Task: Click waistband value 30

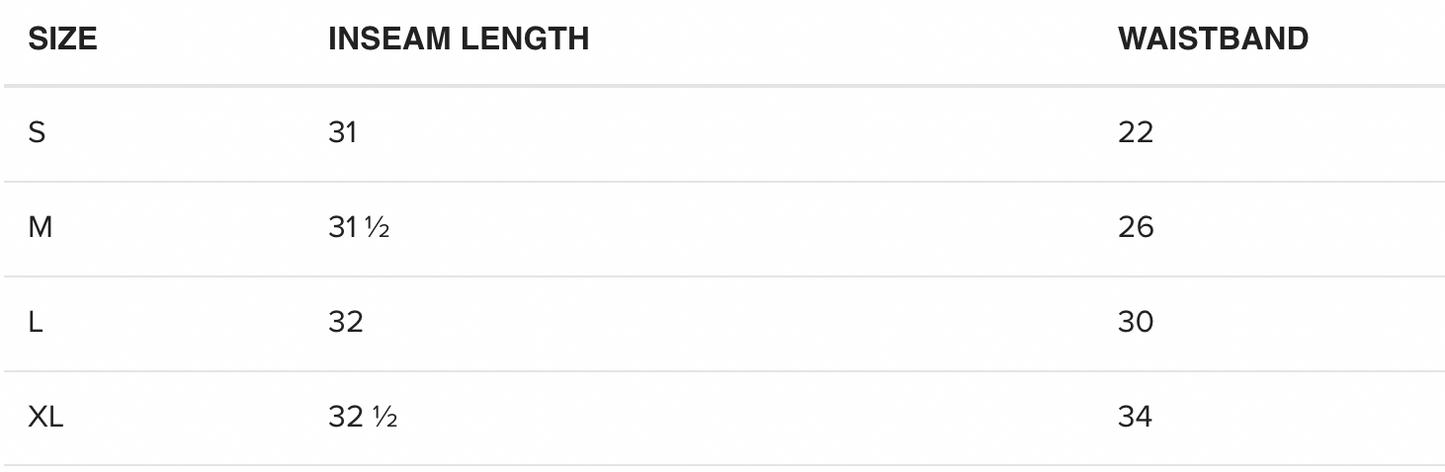Action: click(x=1136, y=323)
